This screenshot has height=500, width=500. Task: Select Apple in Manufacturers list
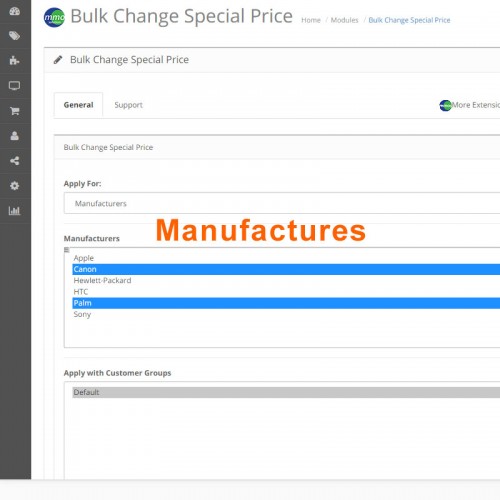286,258
